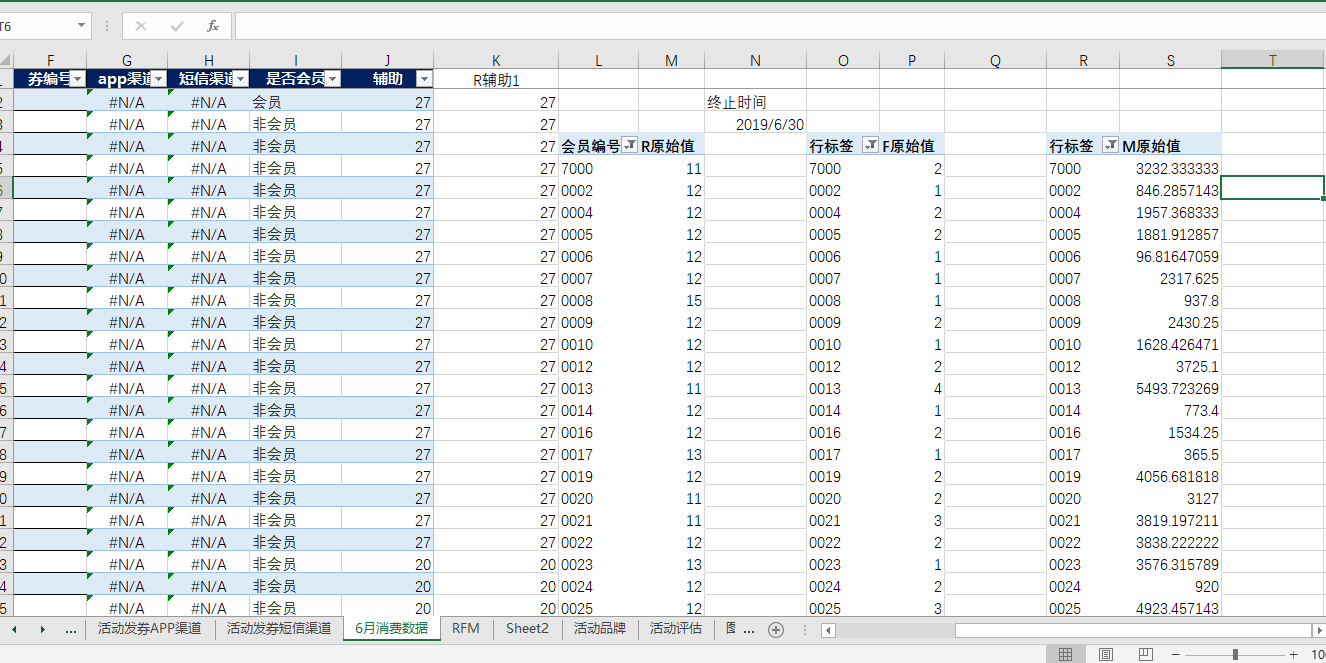This screenshot has width=1326, height=663.
Task: Switch to the RFM sheet tab
Action: click(465, 628)
